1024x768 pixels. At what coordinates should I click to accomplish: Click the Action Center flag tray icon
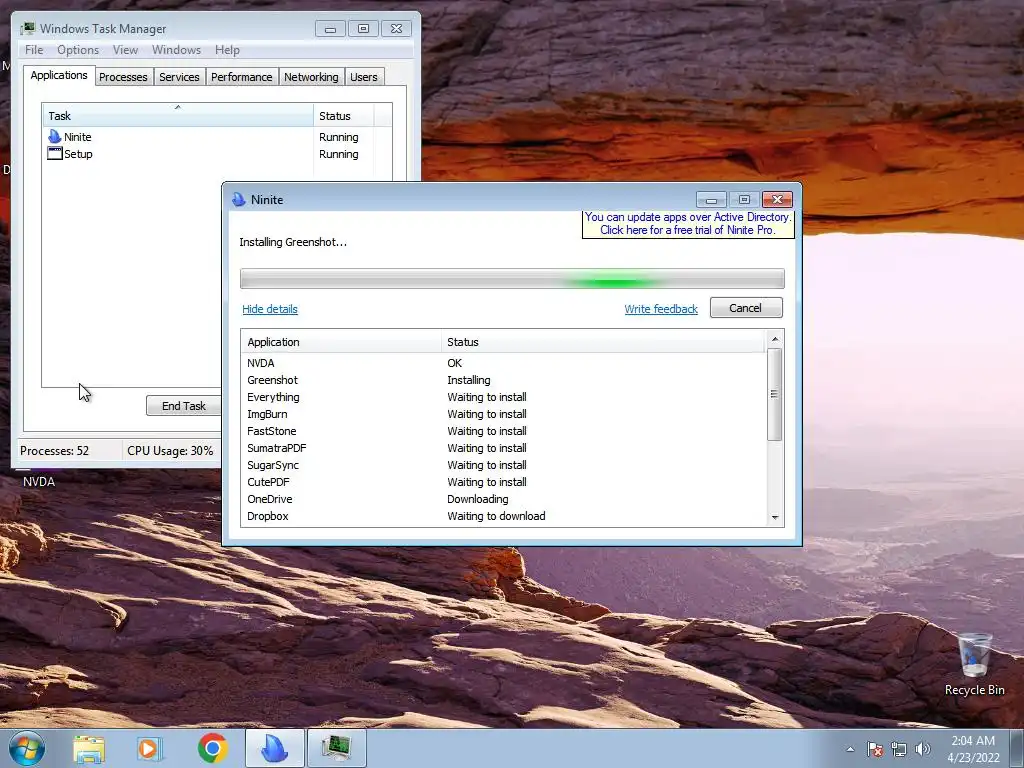(874, 749)
